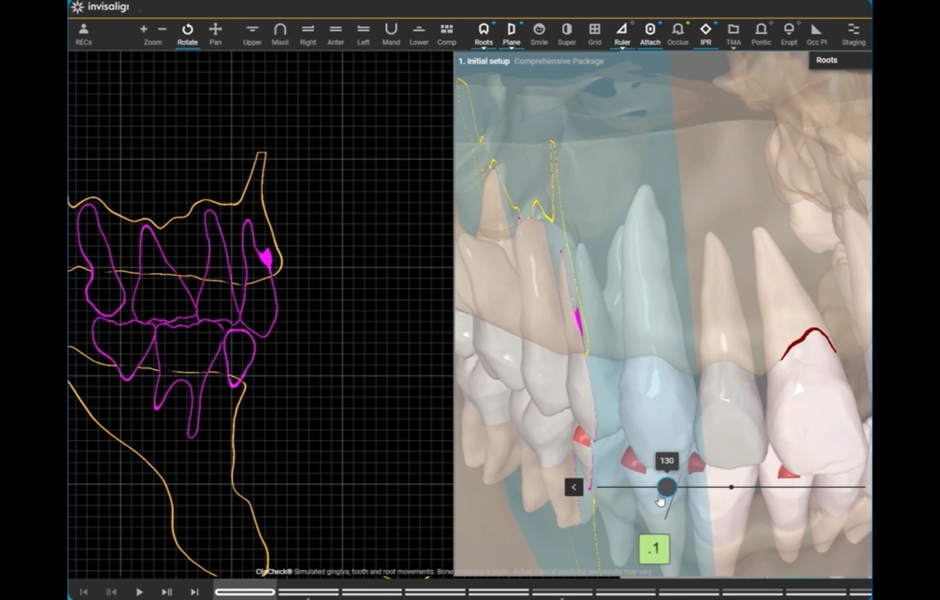Toggle Attach attachments visibility
This screenshot has width=940, height=600.
(x=650, y=34)
